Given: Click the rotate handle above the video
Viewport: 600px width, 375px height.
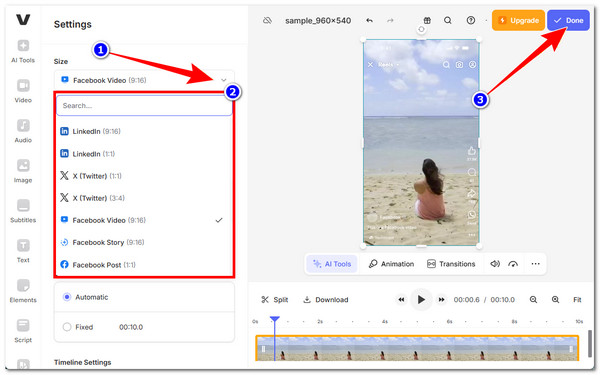Looking at the screenshot, I should 421,29.
